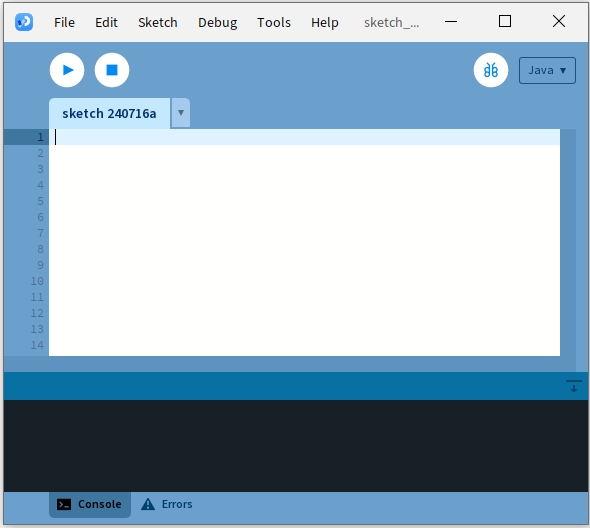Open the Debug menu
The width and height of the screenshot is (590, 528).
(217, 23)
